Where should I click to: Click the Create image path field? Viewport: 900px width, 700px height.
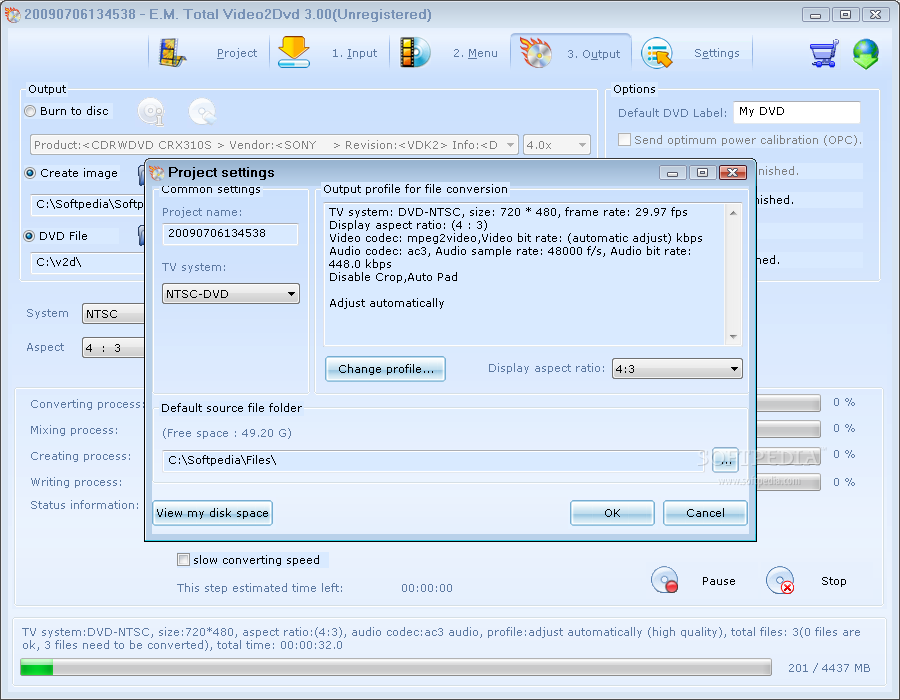[87, 204]
